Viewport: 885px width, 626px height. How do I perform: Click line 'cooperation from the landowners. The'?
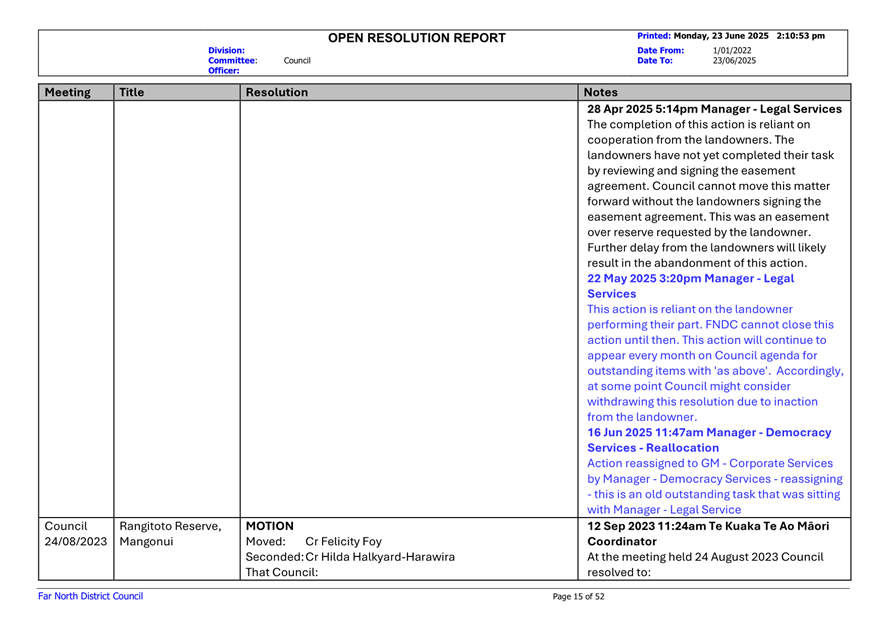pos(690,139)
